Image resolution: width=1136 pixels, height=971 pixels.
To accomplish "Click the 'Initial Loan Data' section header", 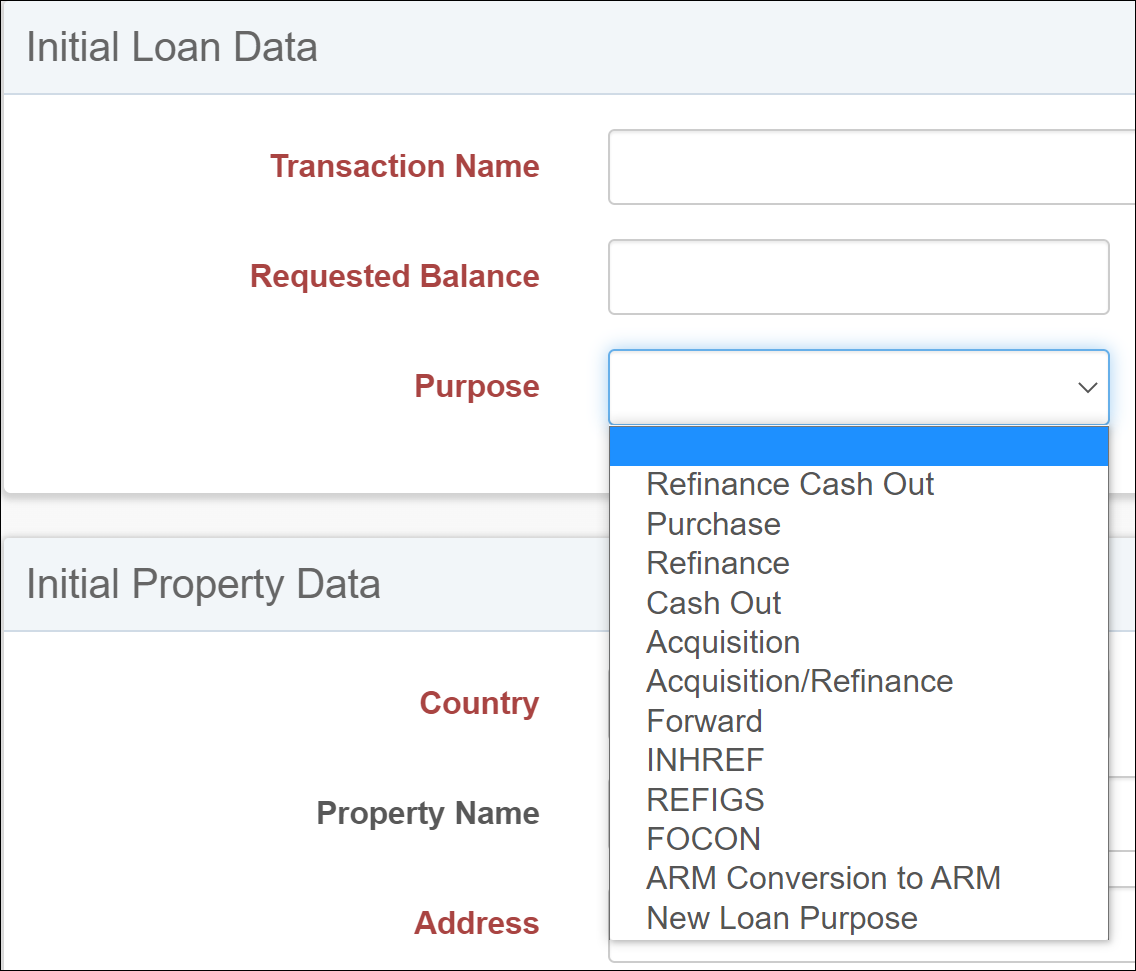I will tap(172, 48).
